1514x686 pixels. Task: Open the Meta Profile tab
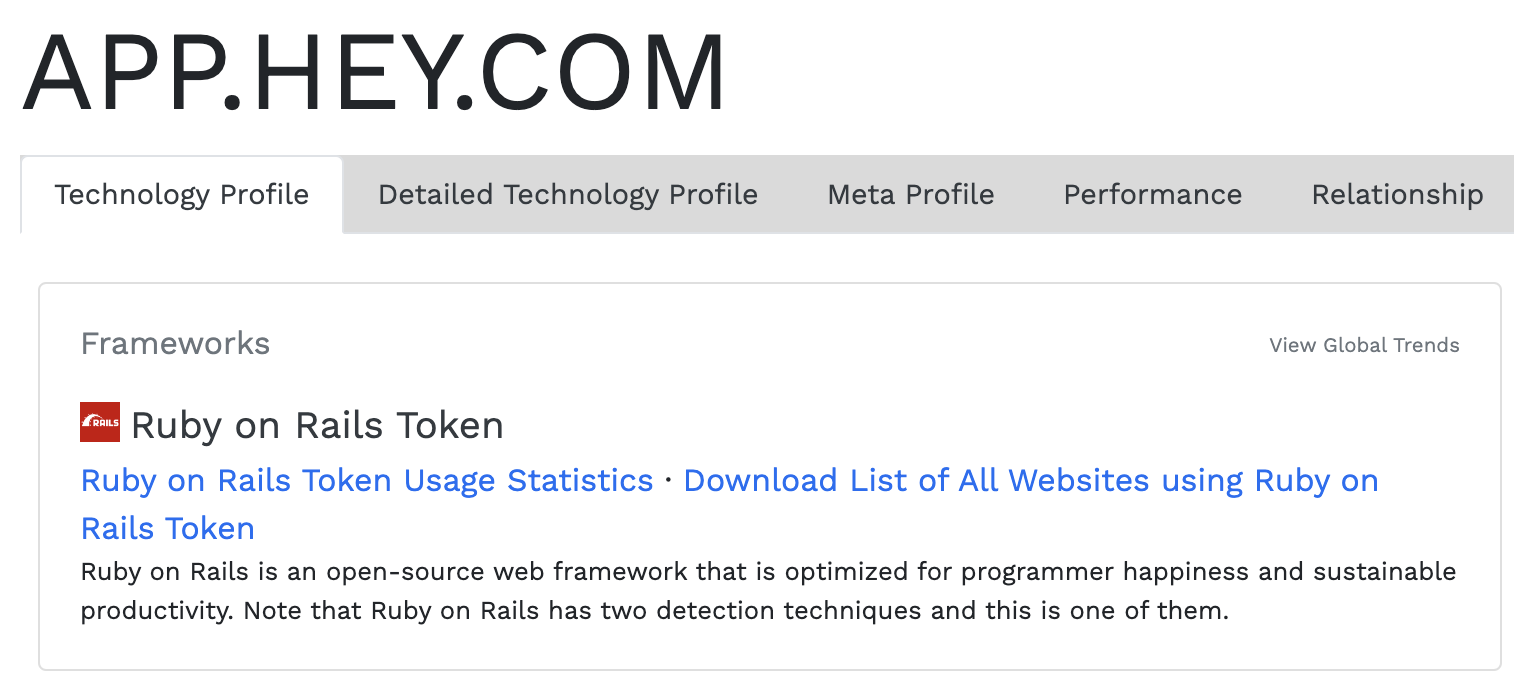[x=909, y=195]
